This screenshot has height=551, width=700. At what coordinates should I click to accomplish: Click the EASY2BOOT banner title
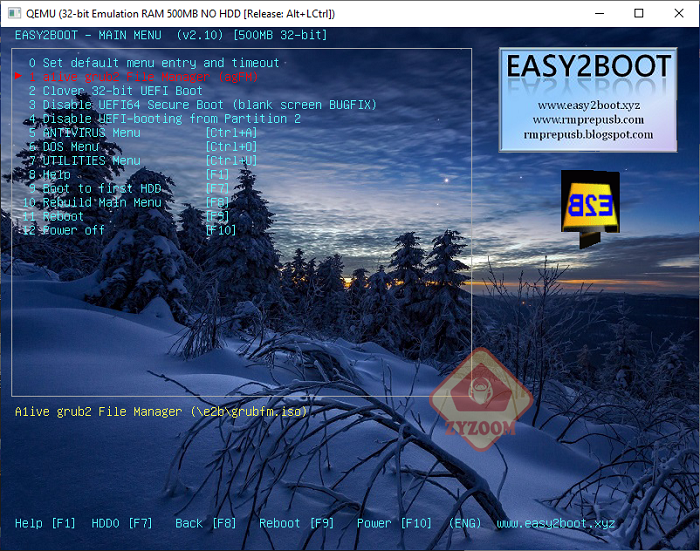click(588, 67)
